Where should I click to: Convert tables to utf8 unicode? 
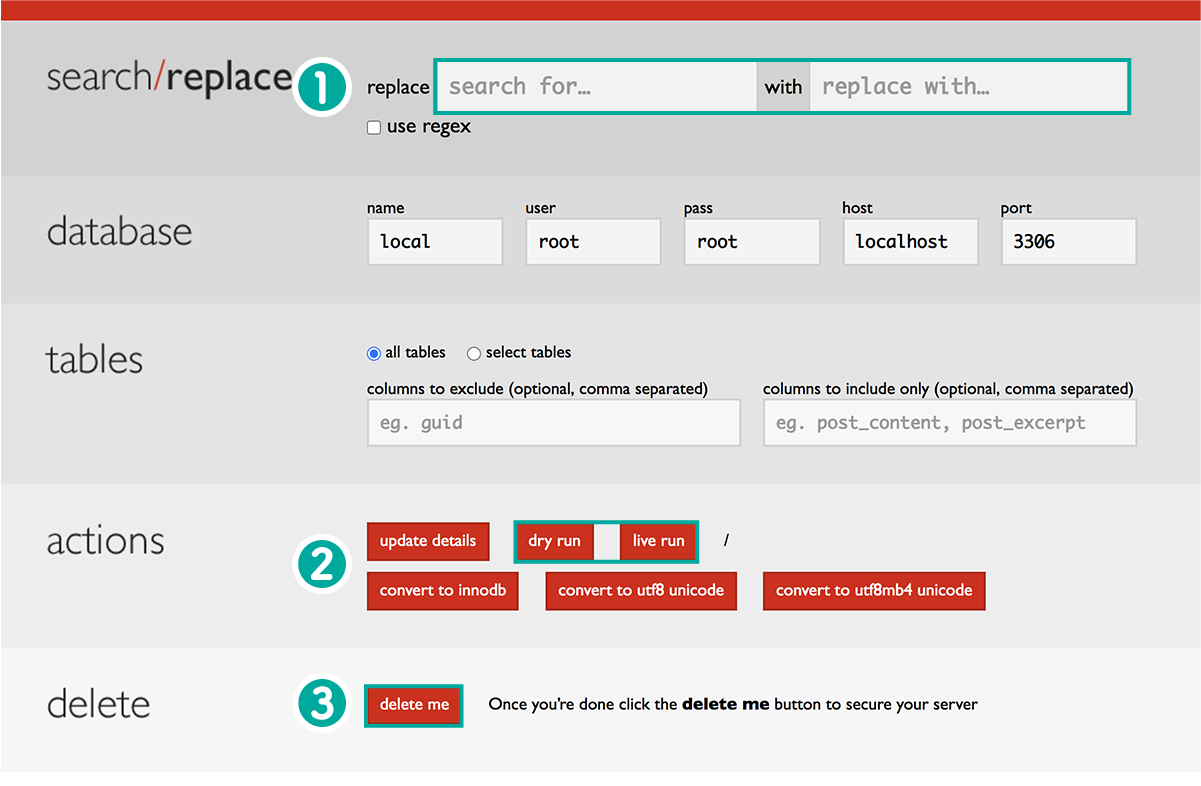641,591
